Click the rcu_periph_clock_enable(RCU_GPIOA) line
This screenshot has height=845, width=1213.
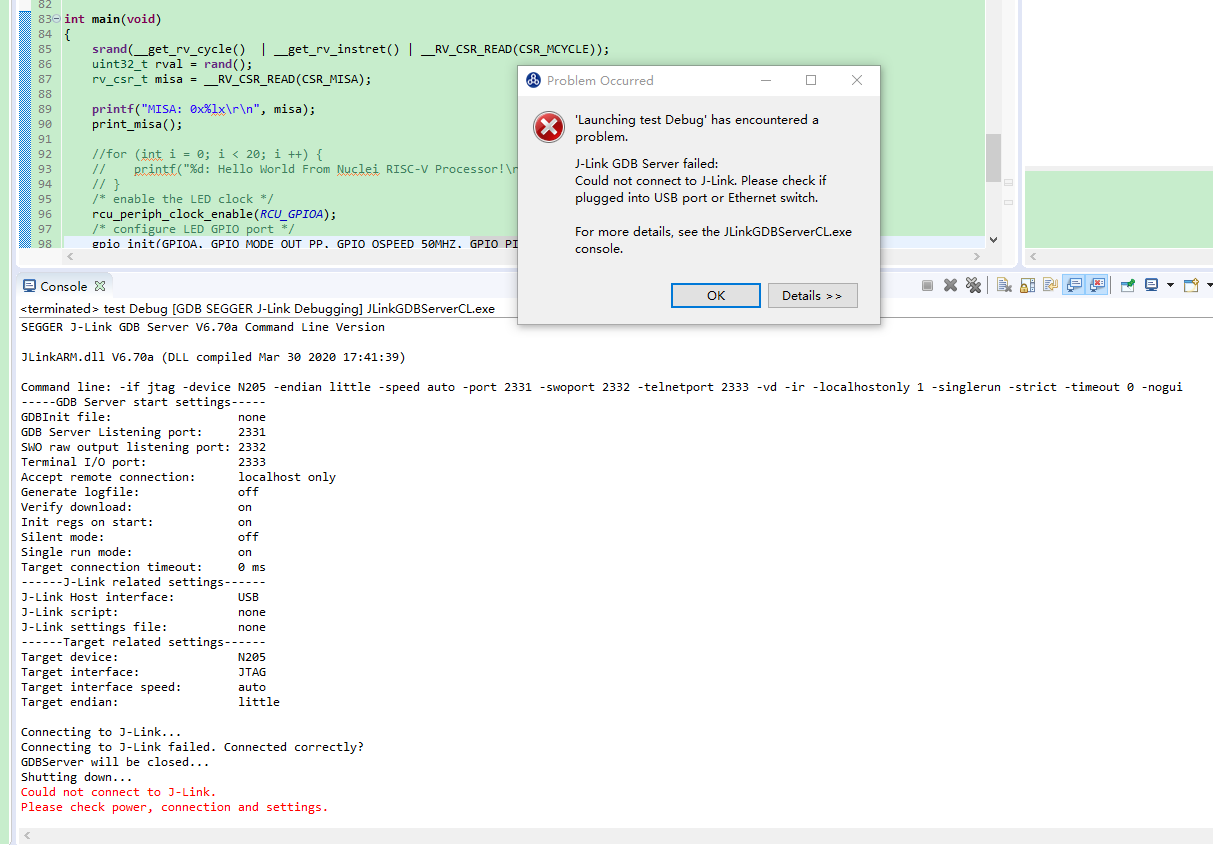[215, 214]
